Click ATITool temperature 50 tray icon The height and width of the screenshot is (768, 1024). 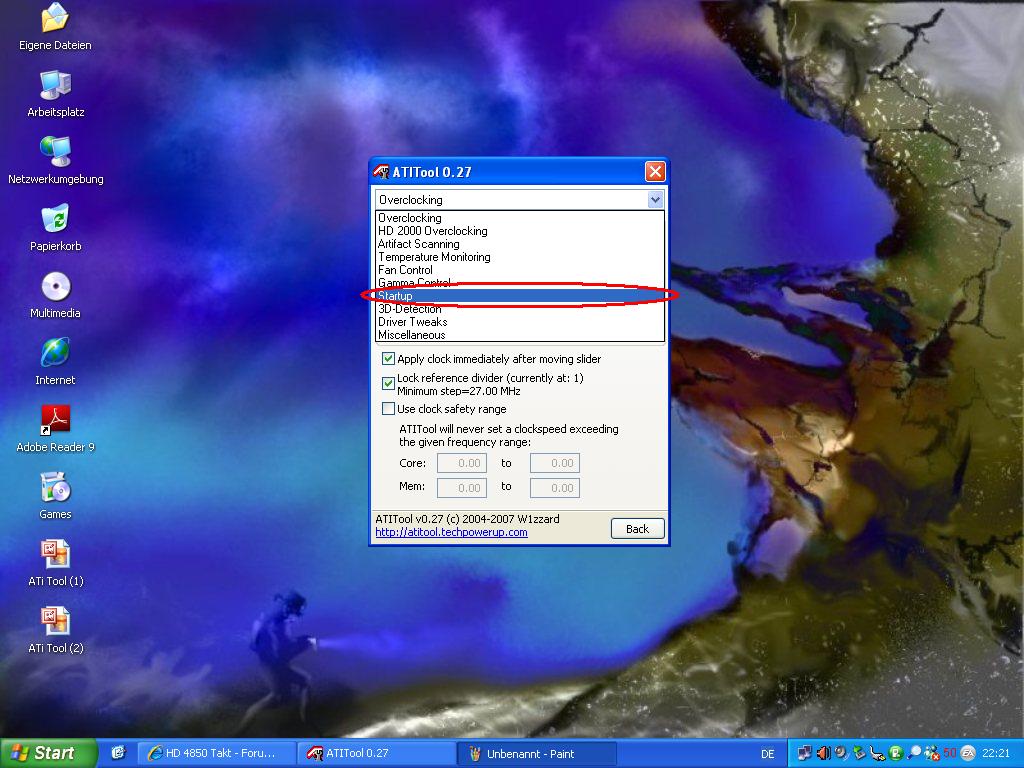[950, 753]
